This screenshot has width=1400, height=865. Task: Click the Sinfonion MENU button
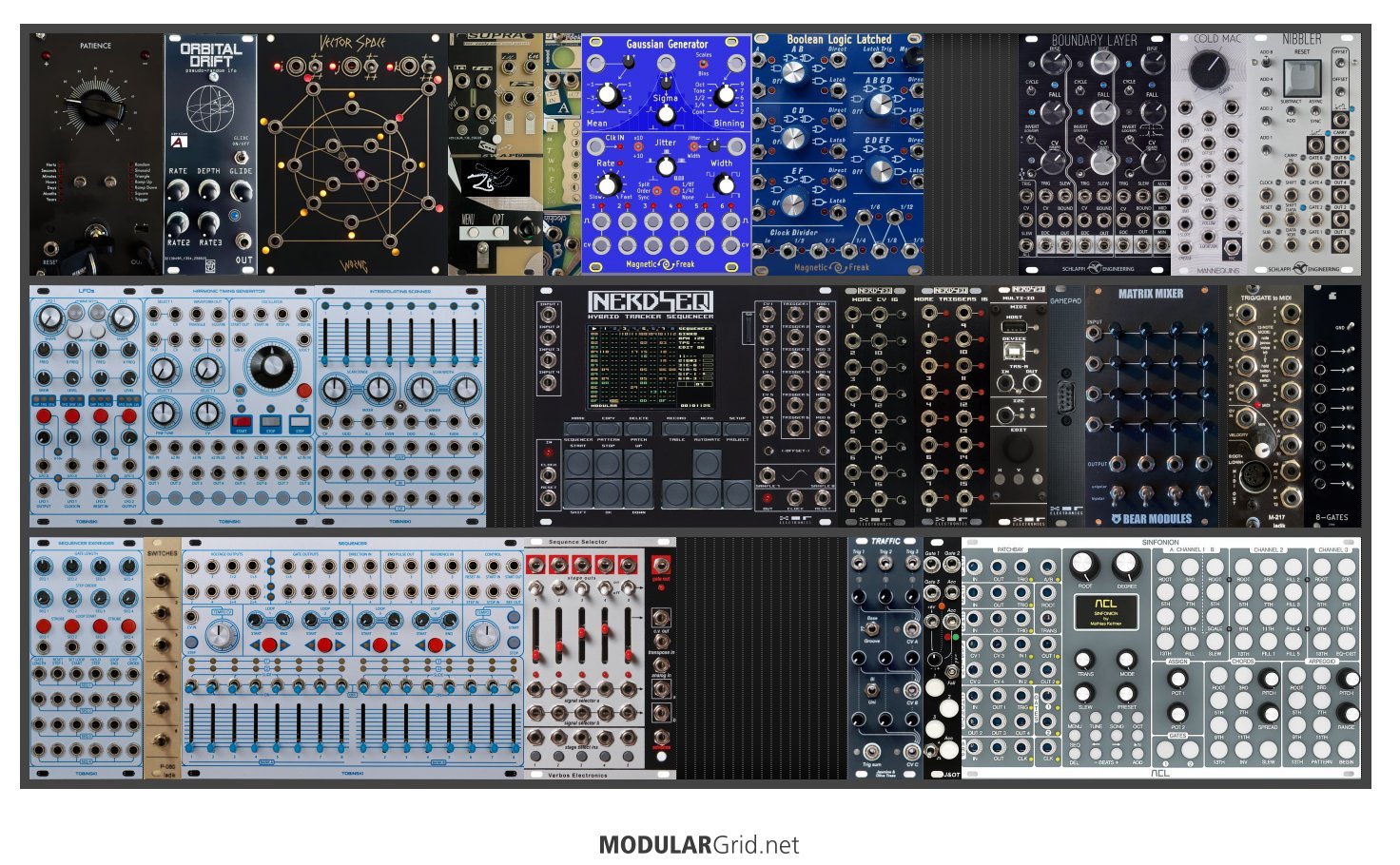coord(1075,720)
